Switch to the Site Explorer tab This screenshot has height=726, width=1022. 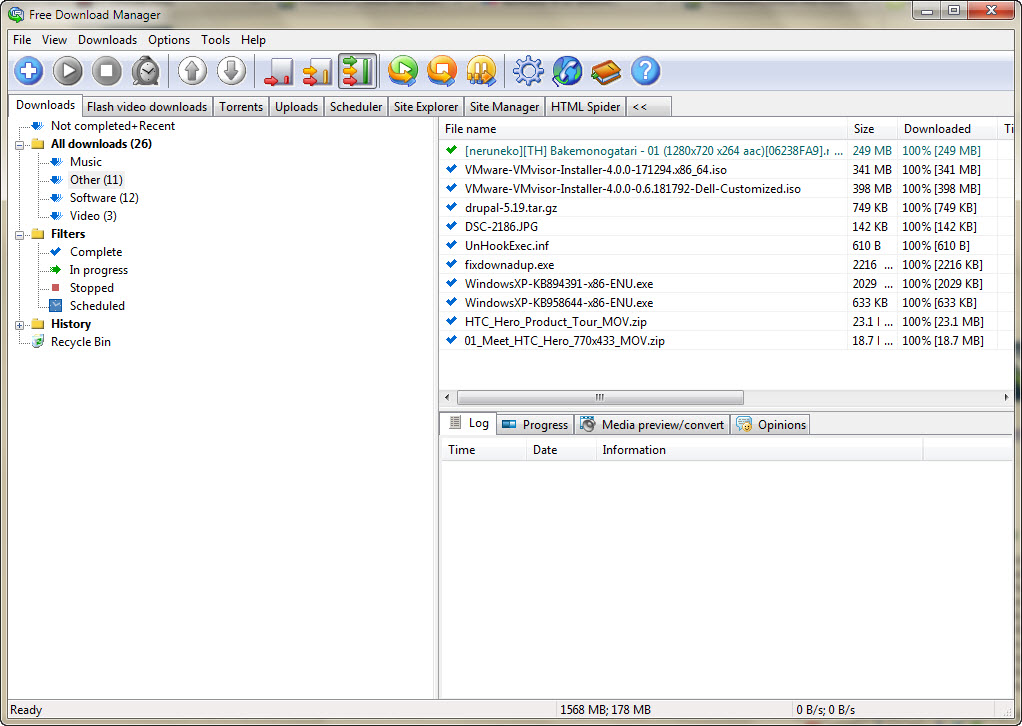click(426, 107)
